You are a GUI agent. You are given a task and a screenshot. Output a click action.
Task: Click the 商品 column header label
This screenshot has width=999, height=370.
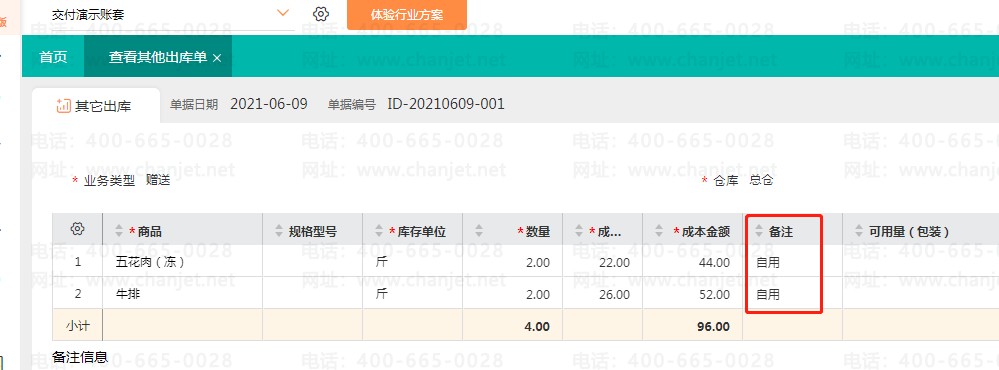[x=150, y=232]
